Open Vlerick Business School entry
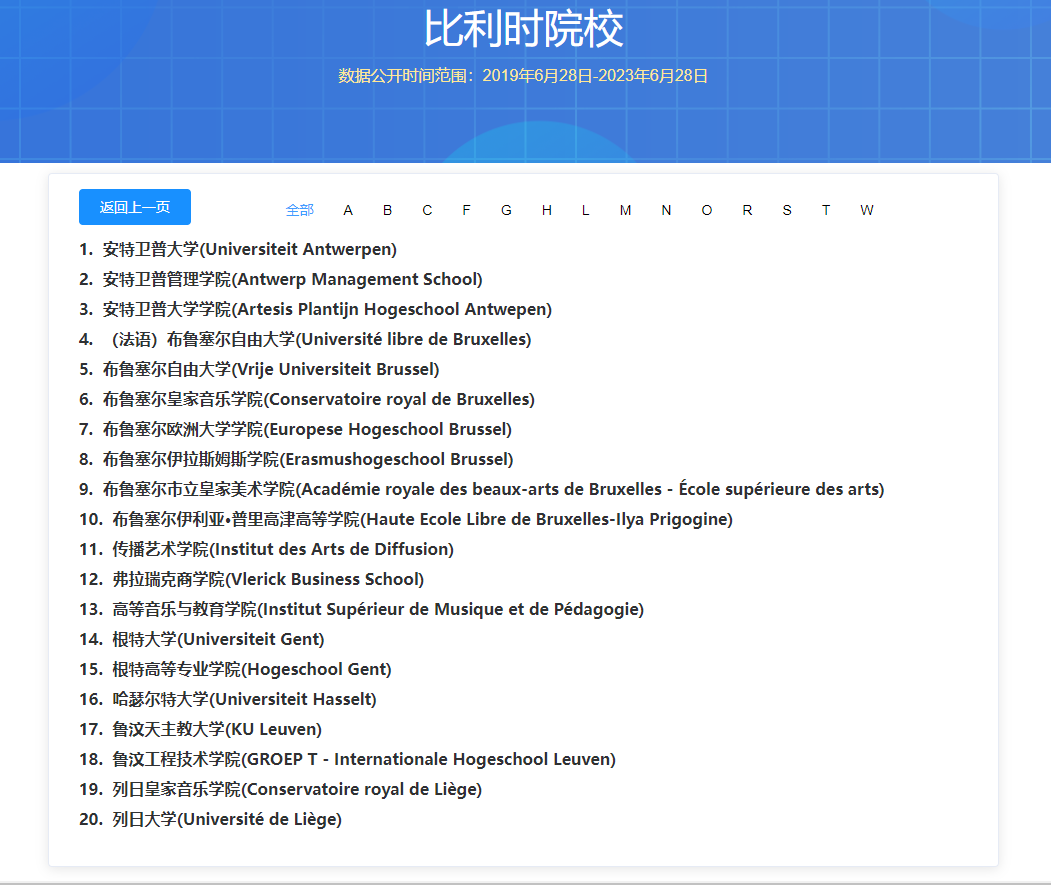The image size is (1051, 885). 251,579
